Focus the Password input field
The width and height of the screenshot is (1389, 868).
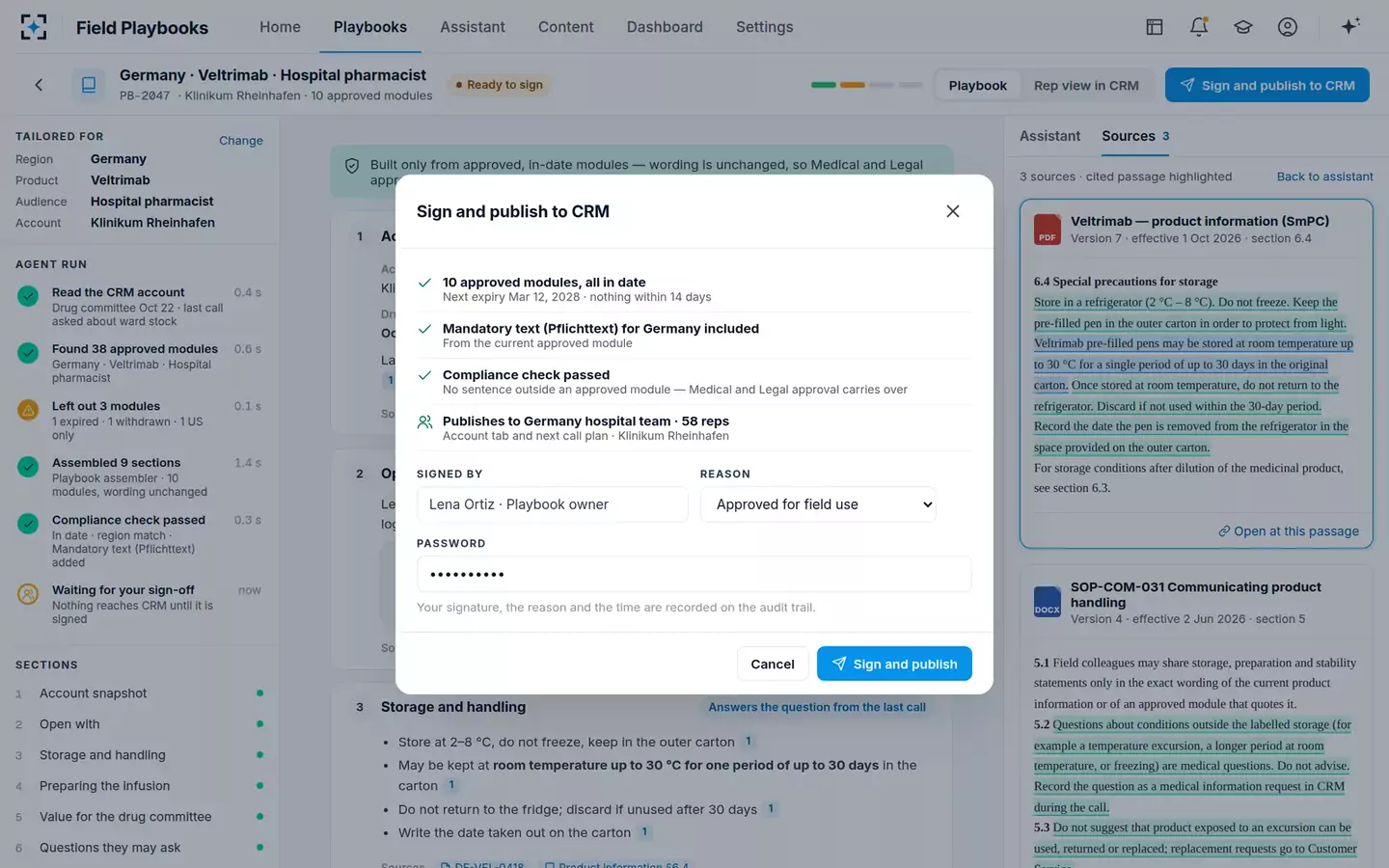click(694, 574)
